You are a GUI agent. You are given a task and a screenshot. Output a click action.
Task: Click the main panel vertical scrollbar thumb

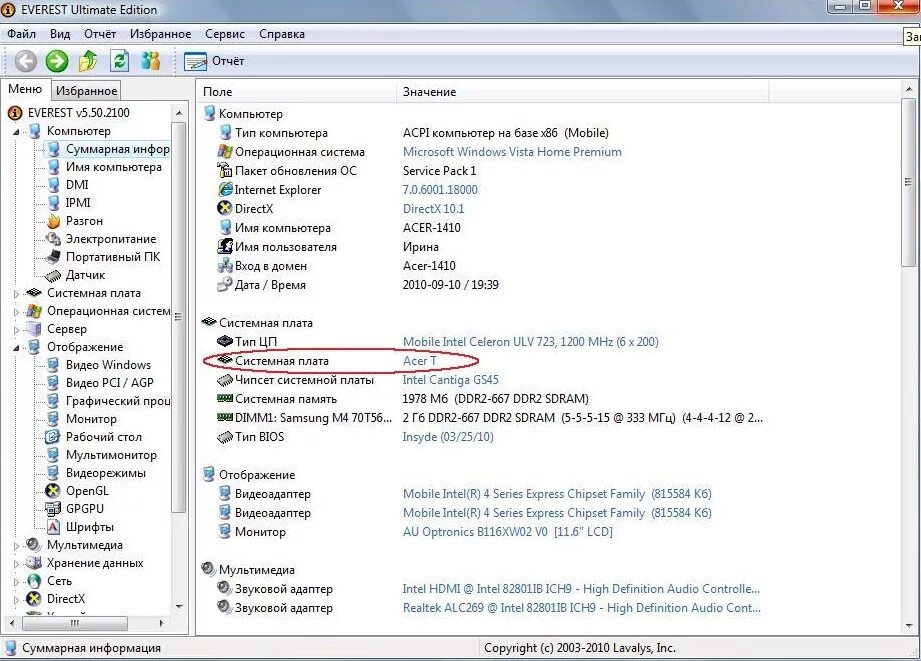click(x=909, y=184)
